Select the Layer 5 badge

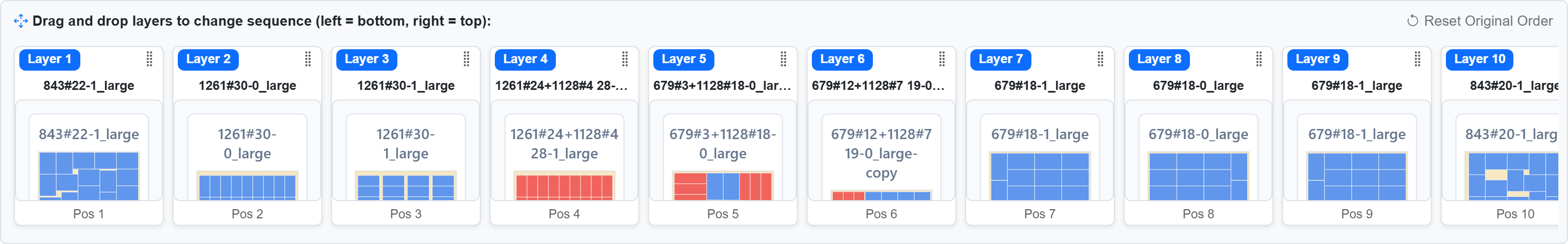[683, 59]
